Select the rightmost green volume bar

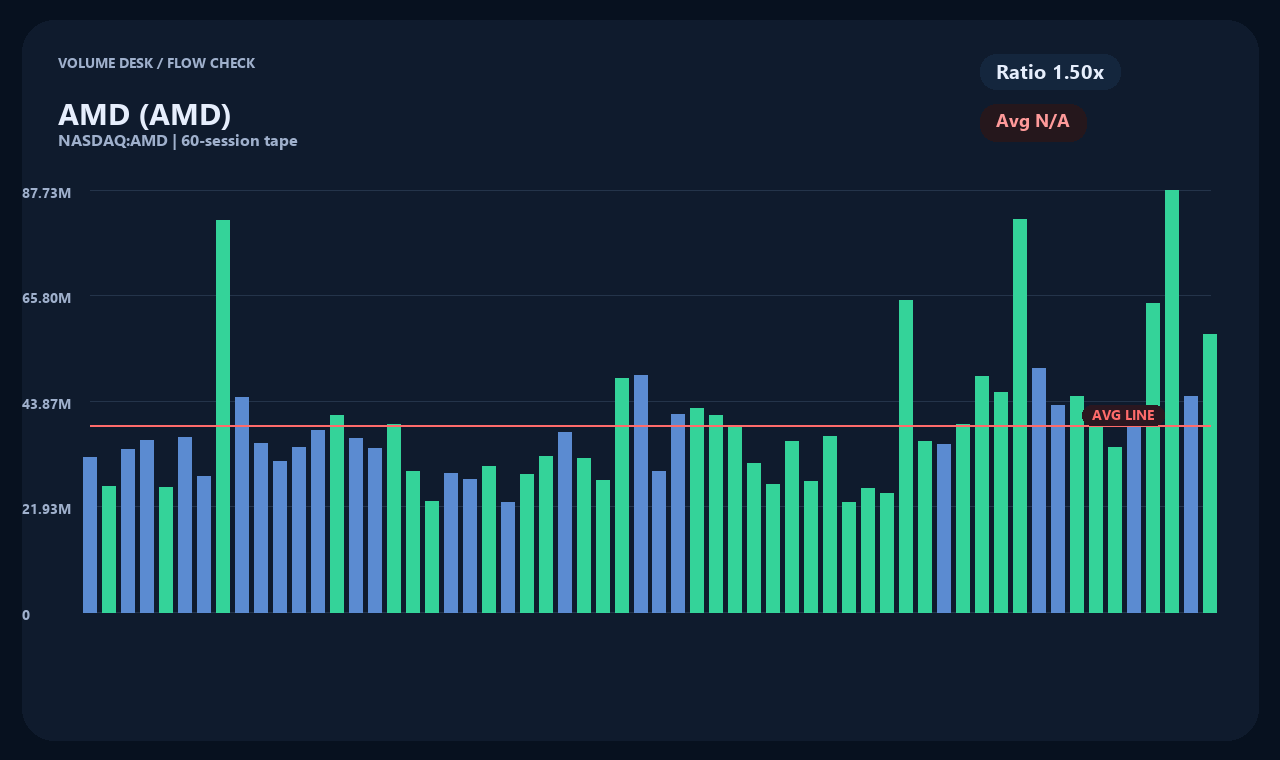point(1210,473)
